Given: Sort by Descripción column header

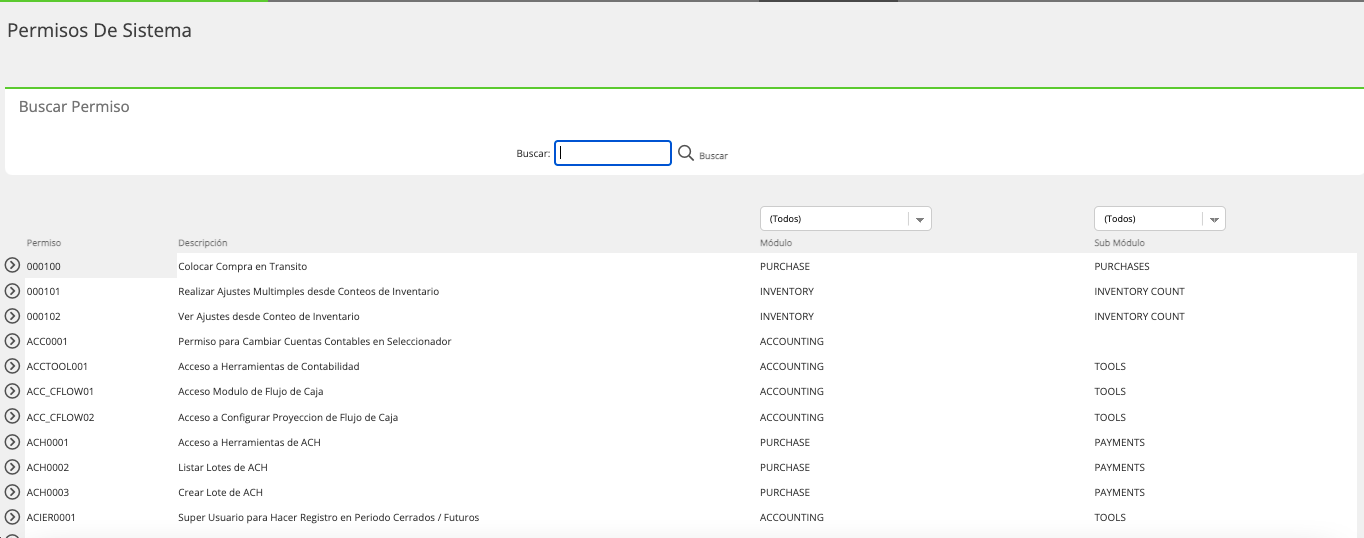Looking at the screenshot, I should (203, 243).
